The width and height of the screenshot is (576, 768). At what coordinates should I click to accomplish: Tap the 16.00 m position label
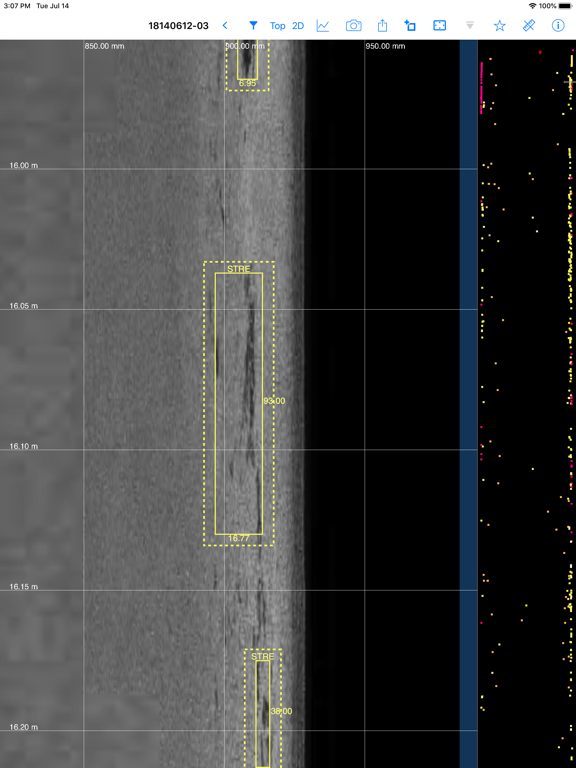pos(24,165)
